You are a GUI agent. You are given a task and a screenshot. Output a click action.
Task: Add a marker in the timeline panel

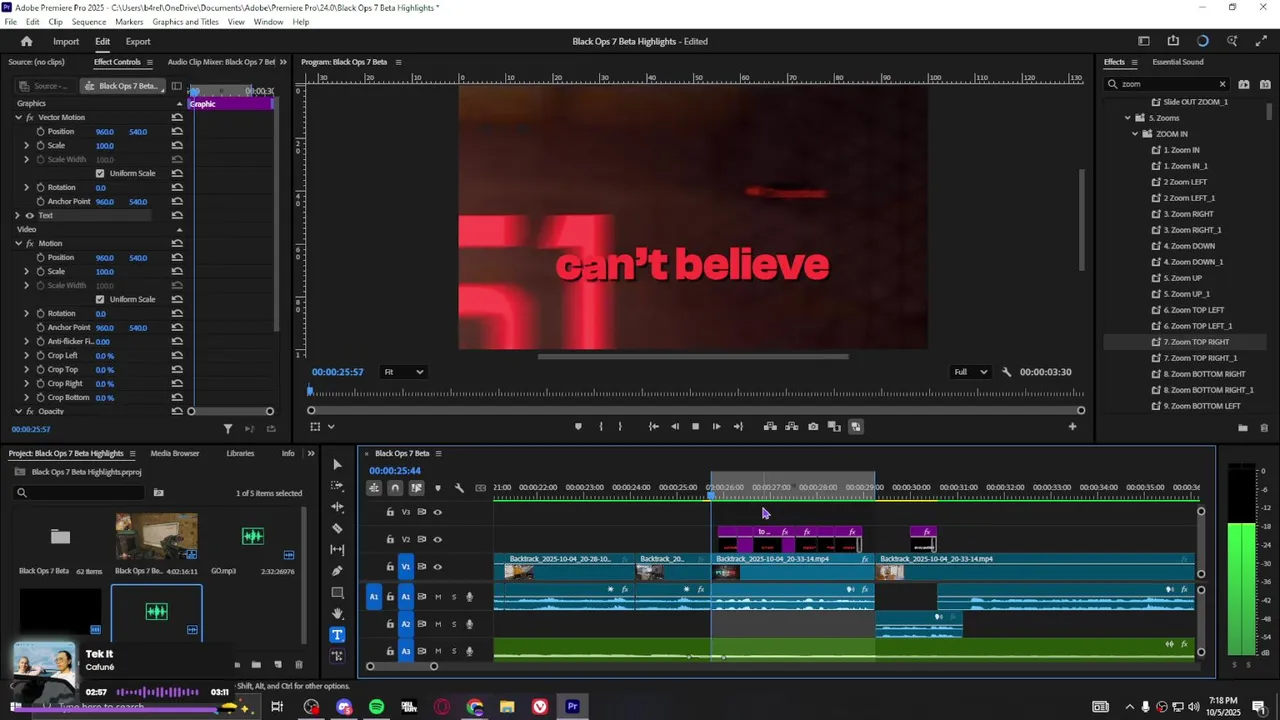click(x=437, y=488)
